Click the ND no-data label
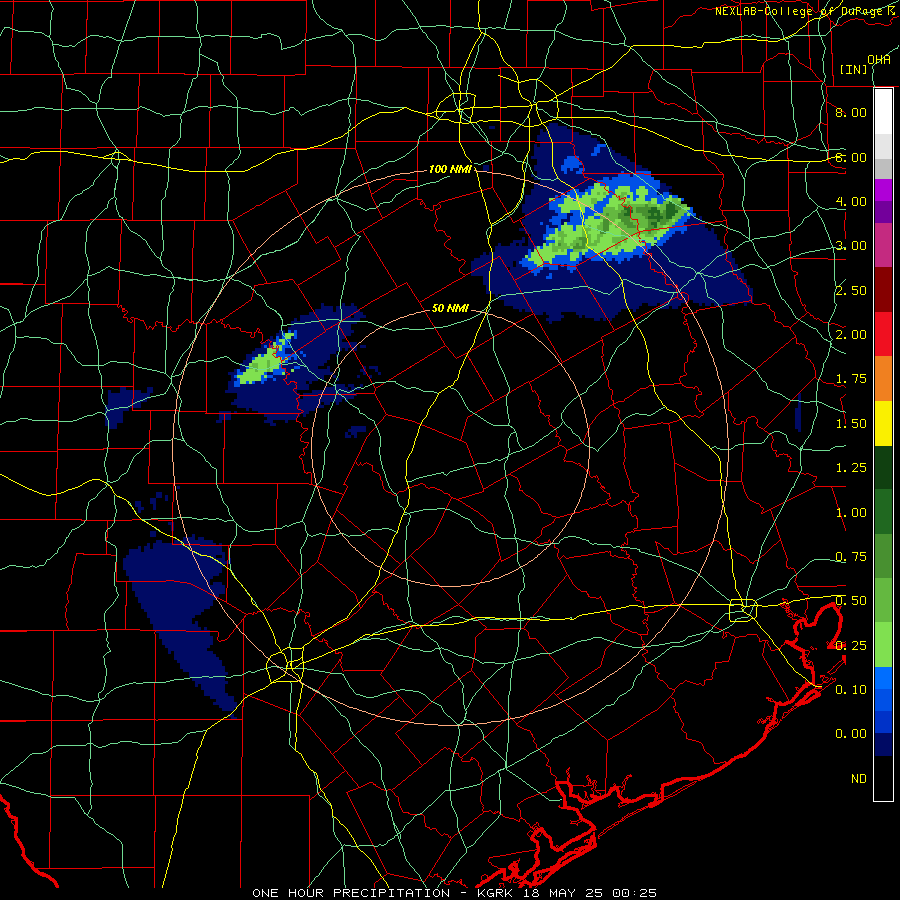This screenshot has width=900, height=900. coord(859,779)
